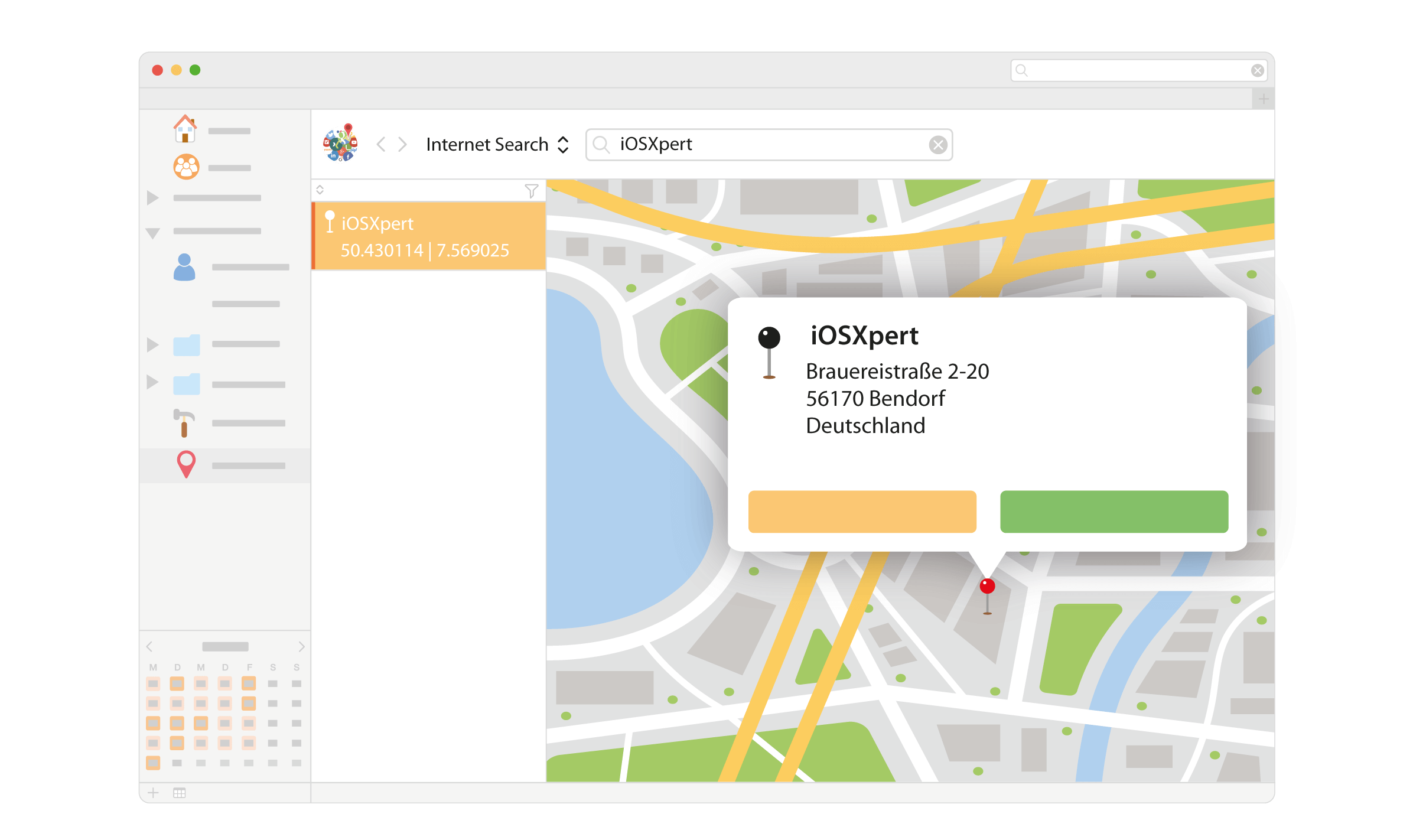Open the Internet Search dropdown
The height and width of the screenshot is (840, 1413).
tap(497, 144)
